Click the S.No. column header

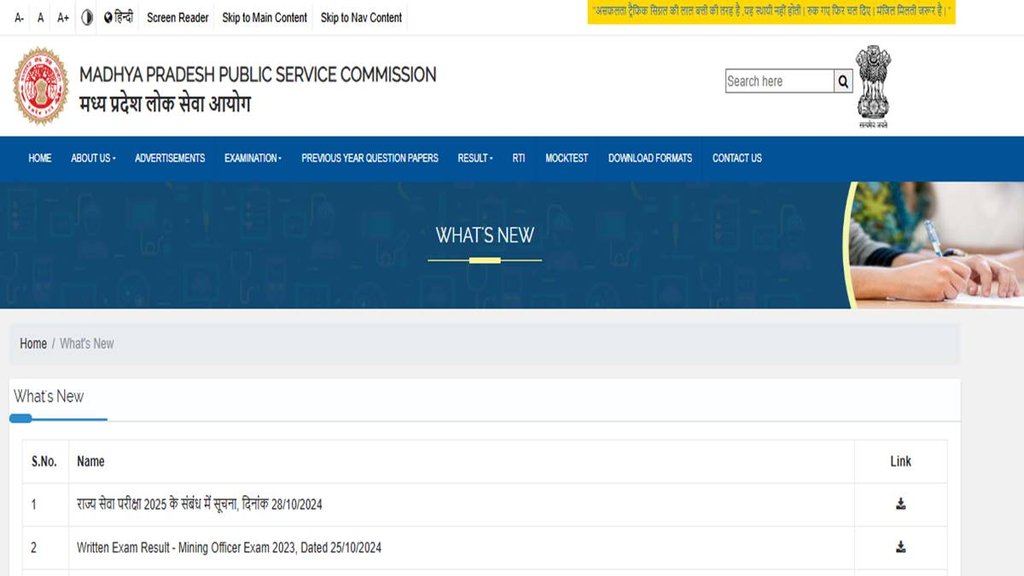point(44,461)
